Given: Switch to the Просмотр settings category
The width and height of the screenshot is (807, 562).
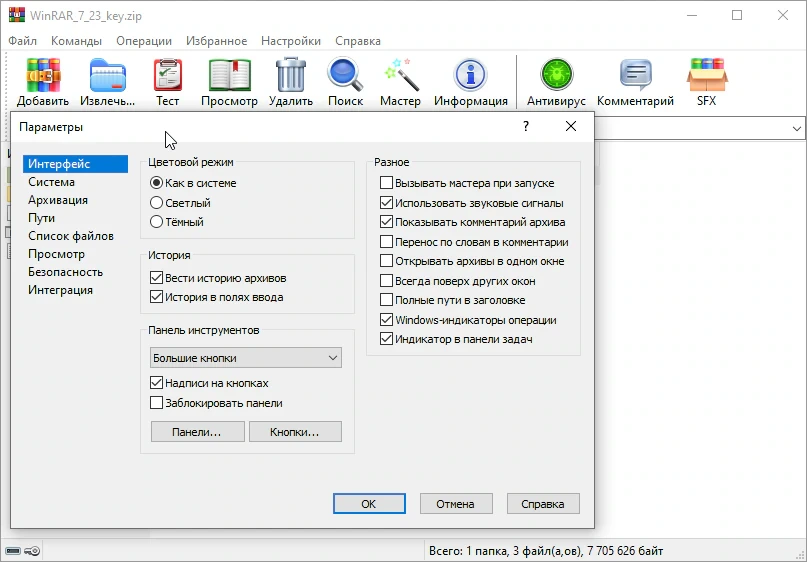Looking at the screenshot, I should 57,254.
